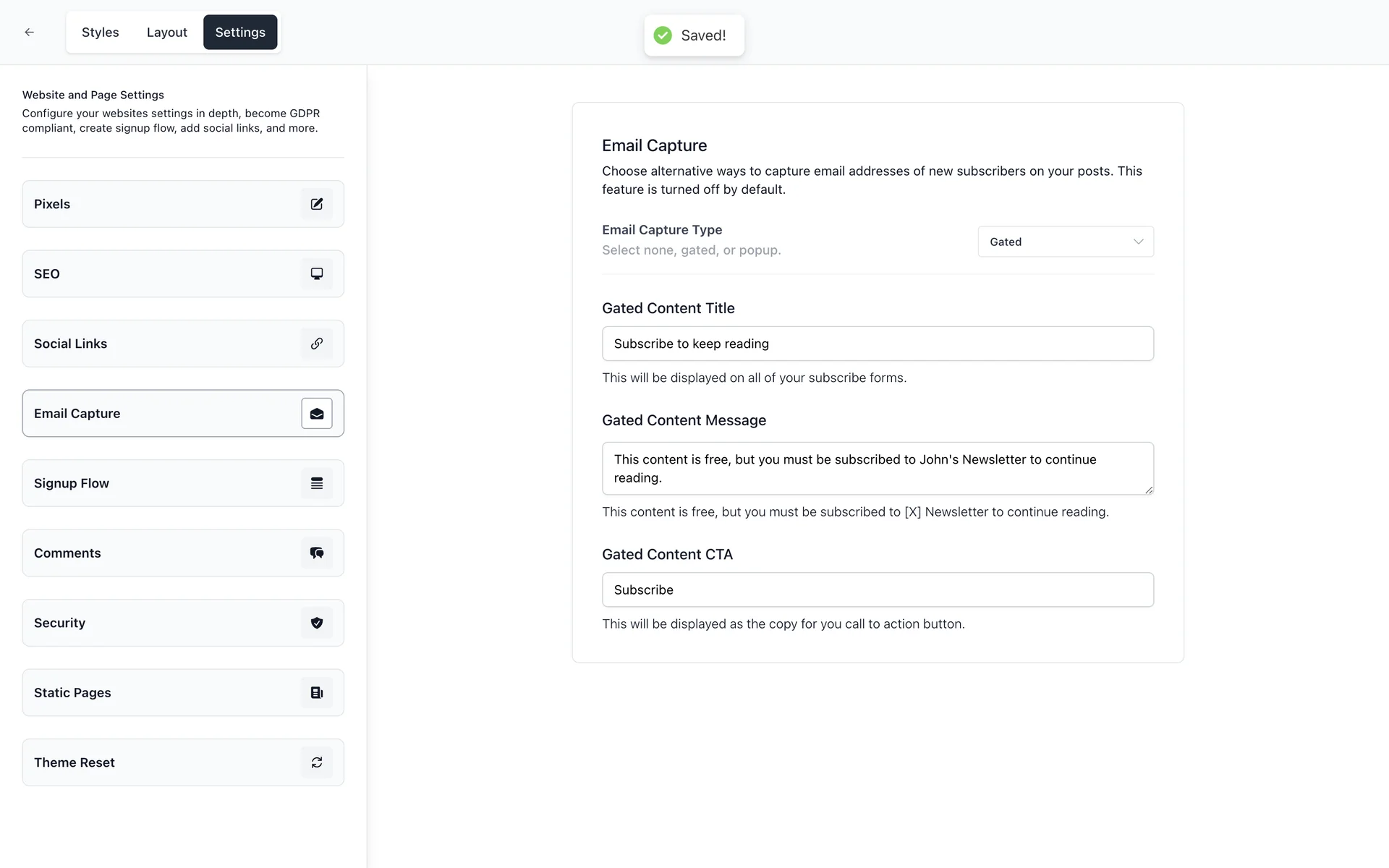Click the Gated dropdown chevron arrow
This screenshot has width=1389, height=868.
pos(1138,242)
